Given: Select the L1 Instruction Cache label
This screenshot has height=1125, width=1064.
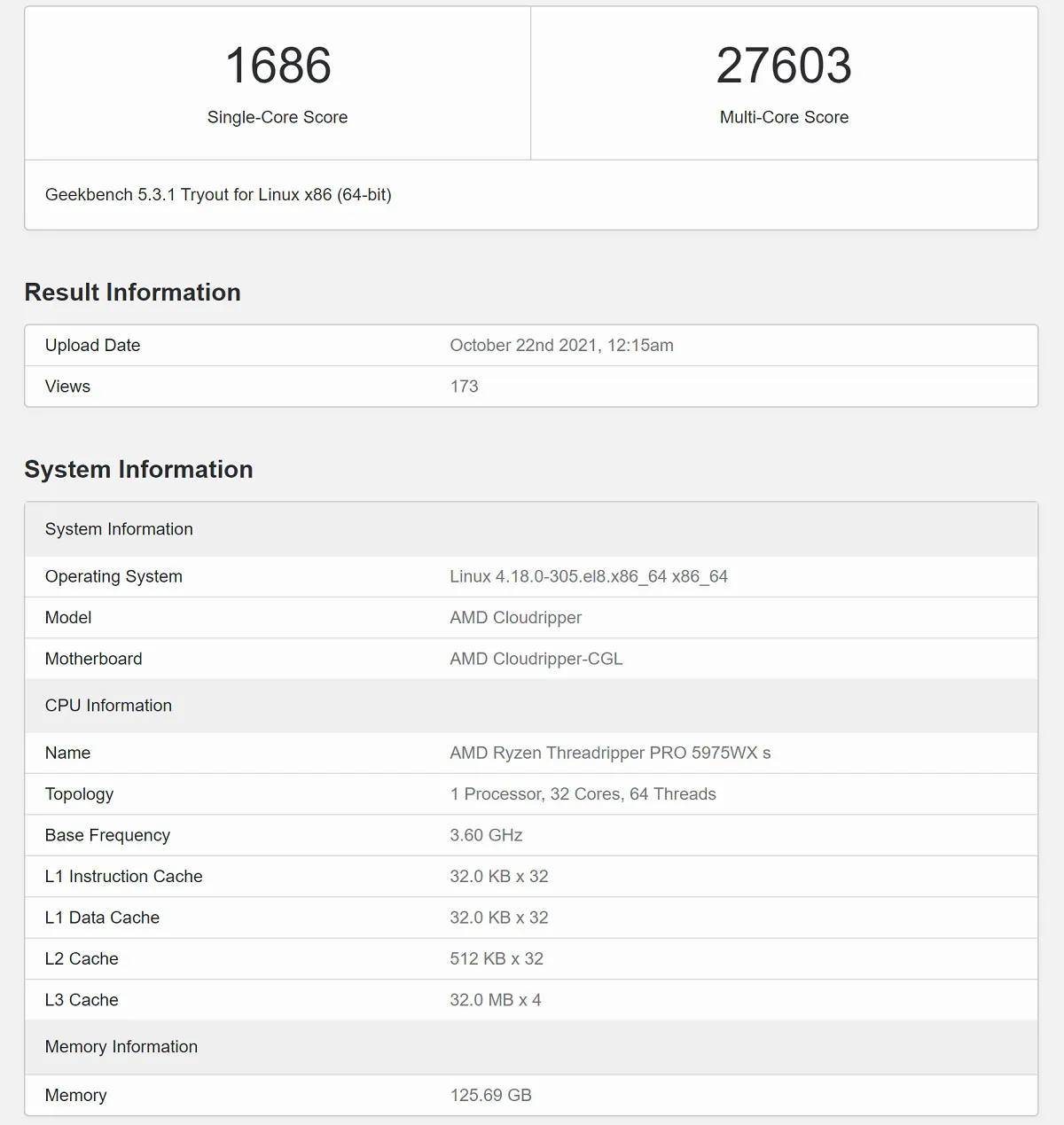Looking at the screenshot, I should [x=123, y=876].
